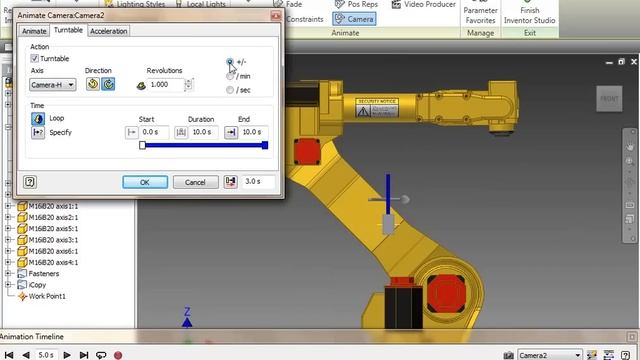This screenshot has width=640, height=360.
Task: Go to end of animation timeline
Action: pyautogui.click(x=84, y=355)
